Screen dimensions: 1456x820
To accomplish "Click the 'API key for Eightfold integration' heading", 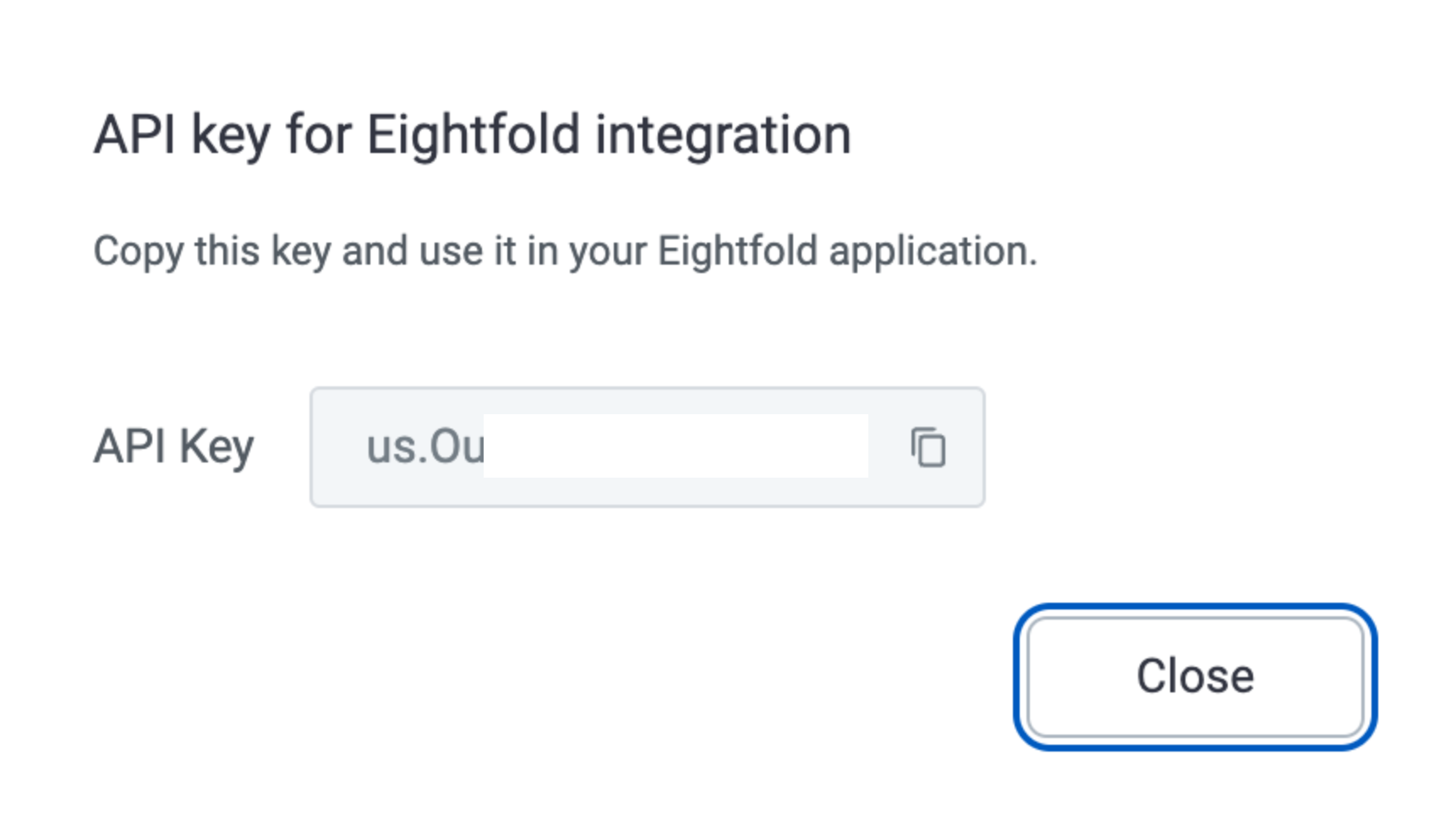I will click(472, 135).
